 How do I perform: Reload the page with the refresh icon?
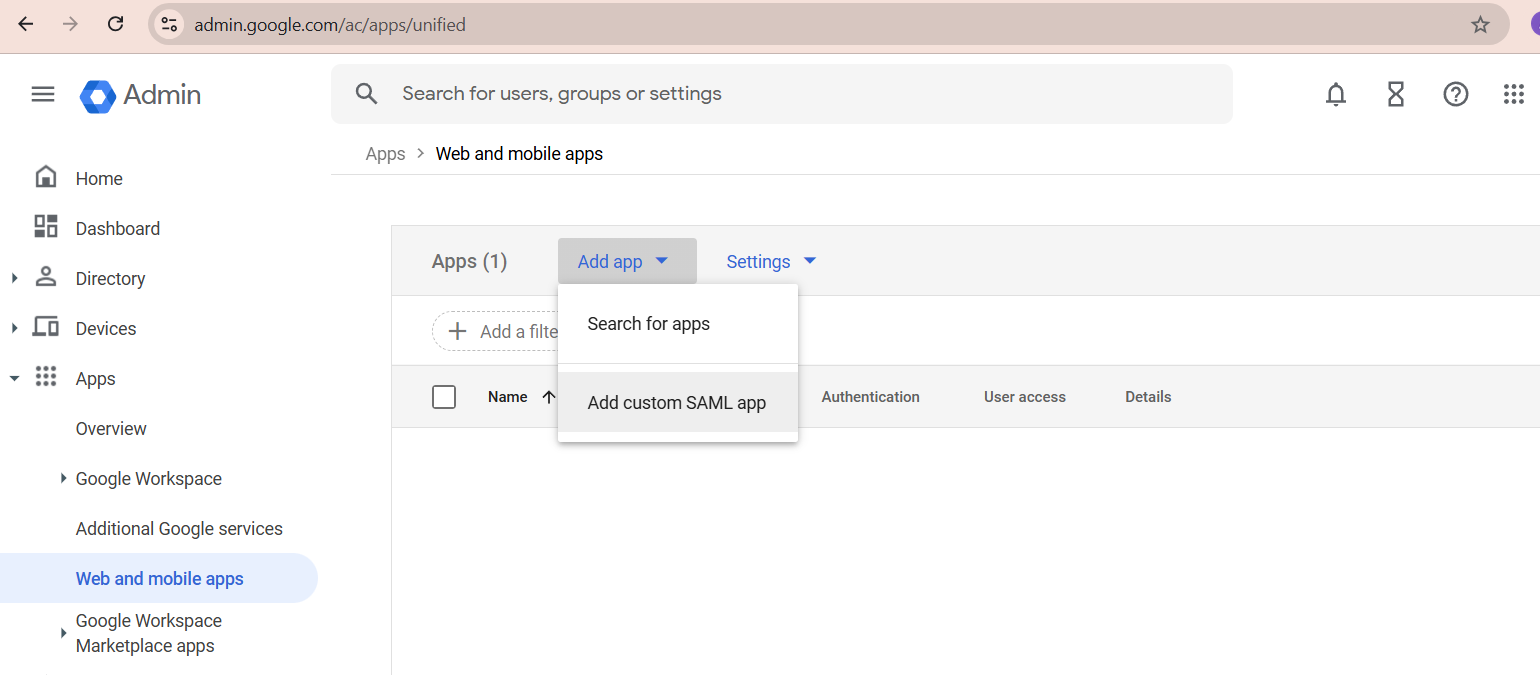pyautogui.click(x=115, y=24)
